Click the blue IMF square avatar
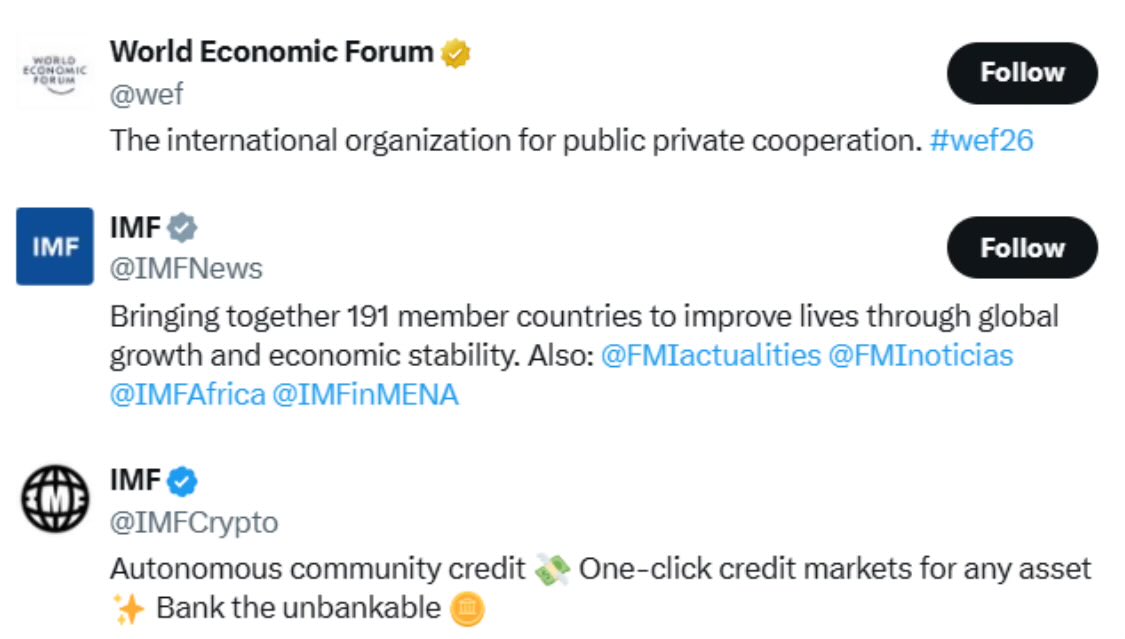 (54, 247)
